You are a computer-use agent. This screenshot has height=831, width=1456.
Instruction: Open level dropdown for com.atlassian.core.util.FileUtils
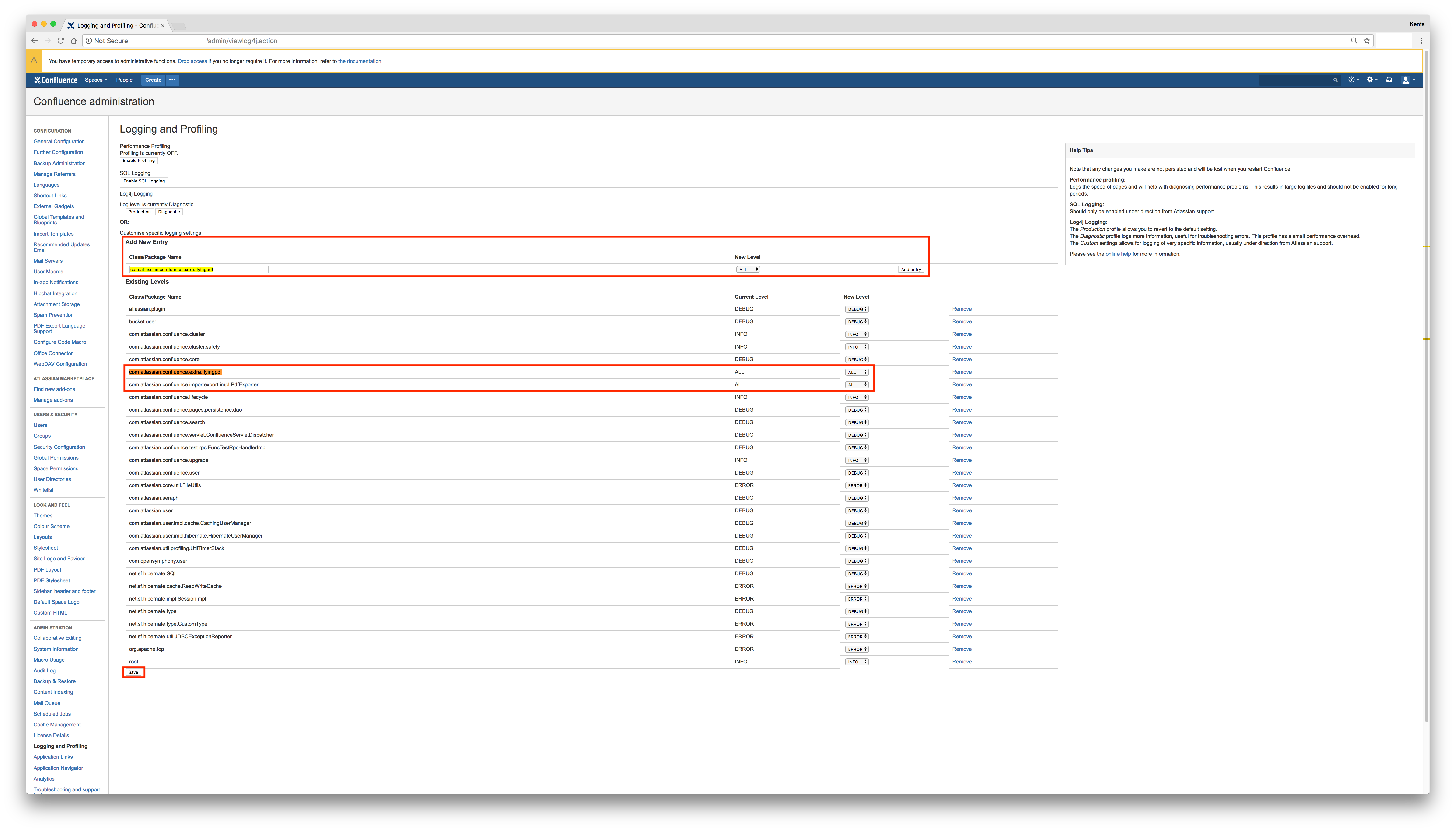[857, 486]
